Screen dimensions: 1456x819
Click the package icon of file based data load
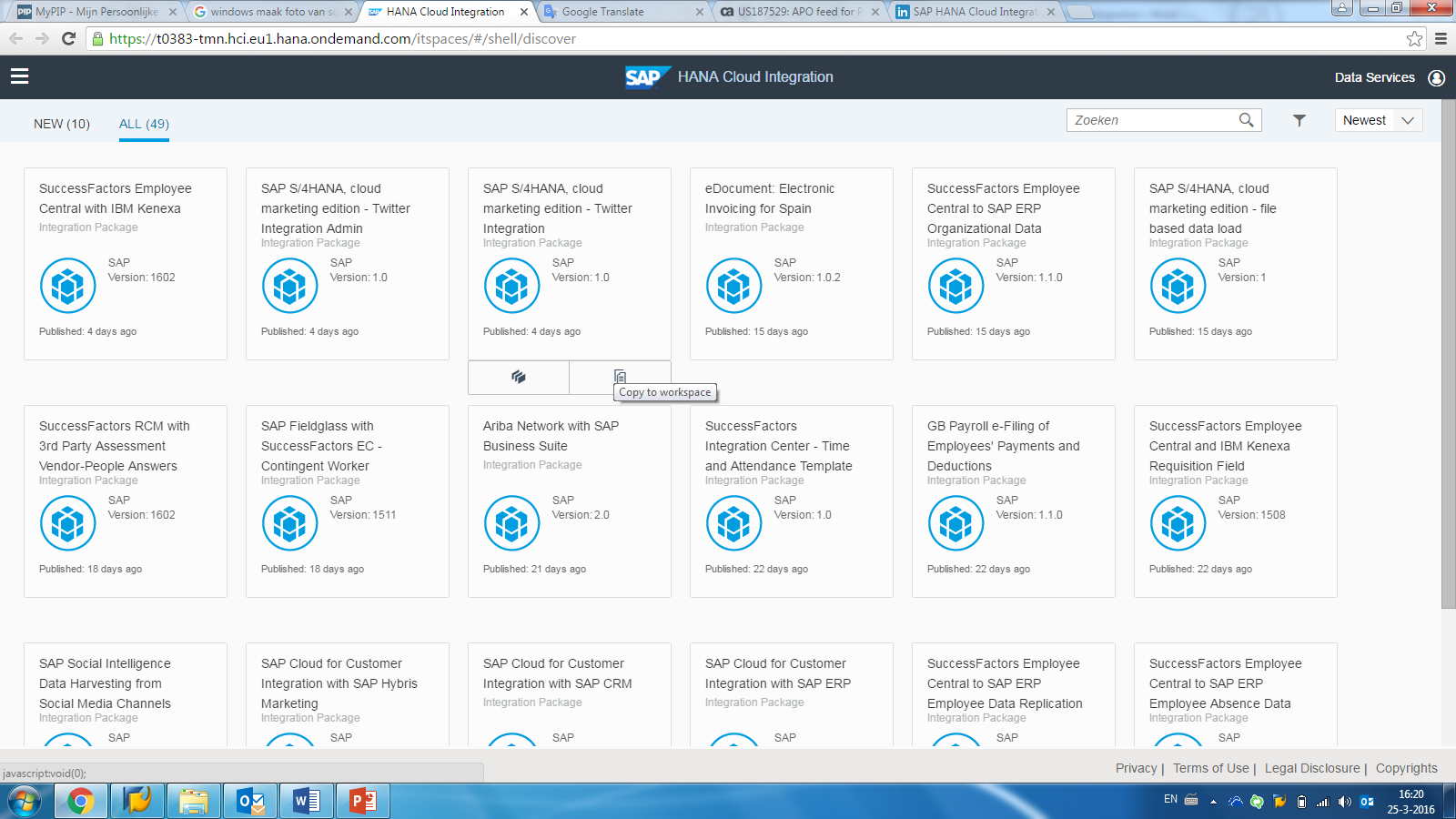1178,286
